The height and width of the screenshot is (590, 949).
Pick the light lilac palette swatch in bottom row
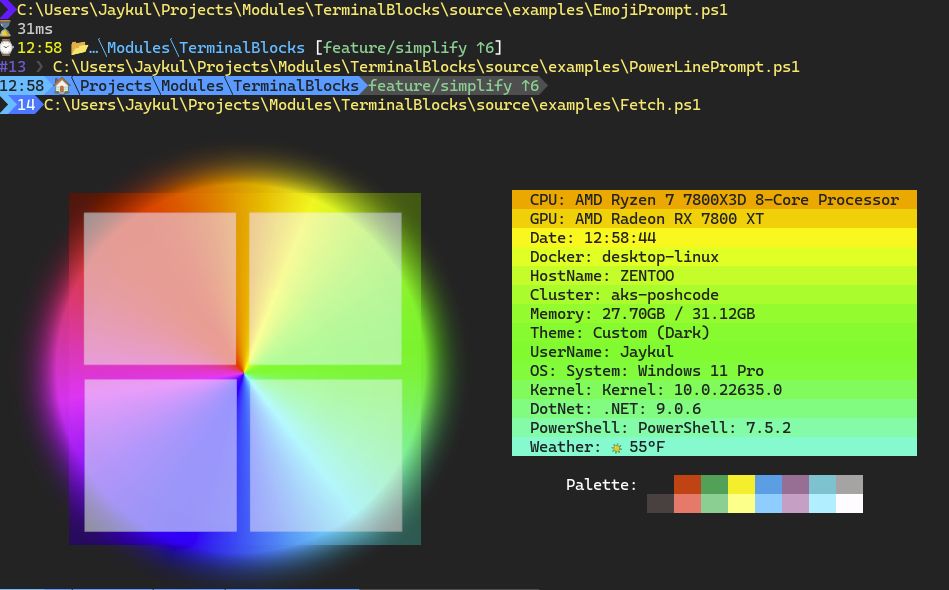795,503
